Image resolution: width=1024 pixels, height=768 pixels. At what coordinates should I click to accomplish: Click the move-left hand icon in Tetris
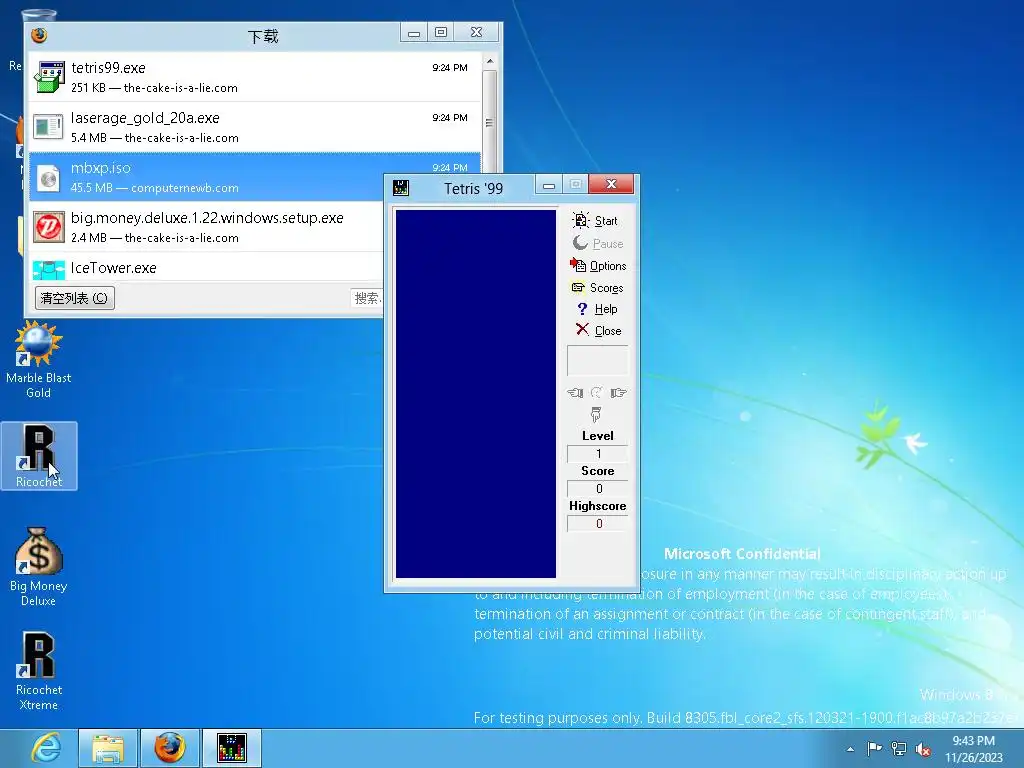pyautogui.click(x=575, y=392)
